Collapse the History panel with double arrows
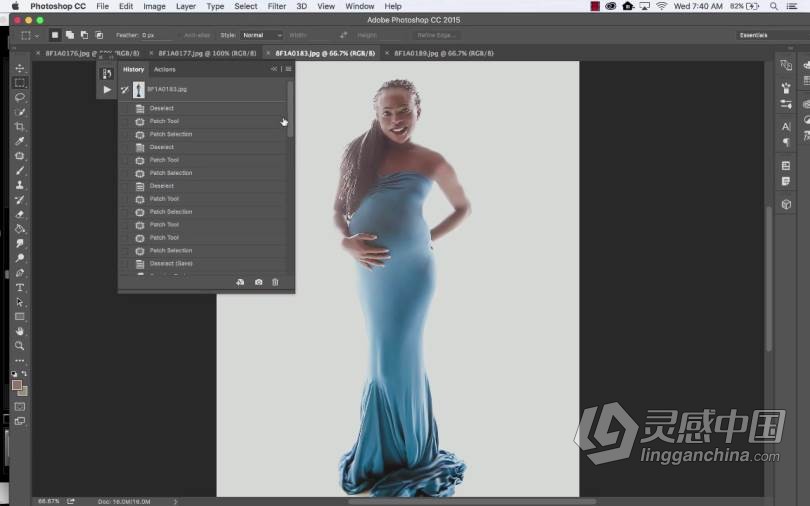The image size is (810, 506). [274, 69]
